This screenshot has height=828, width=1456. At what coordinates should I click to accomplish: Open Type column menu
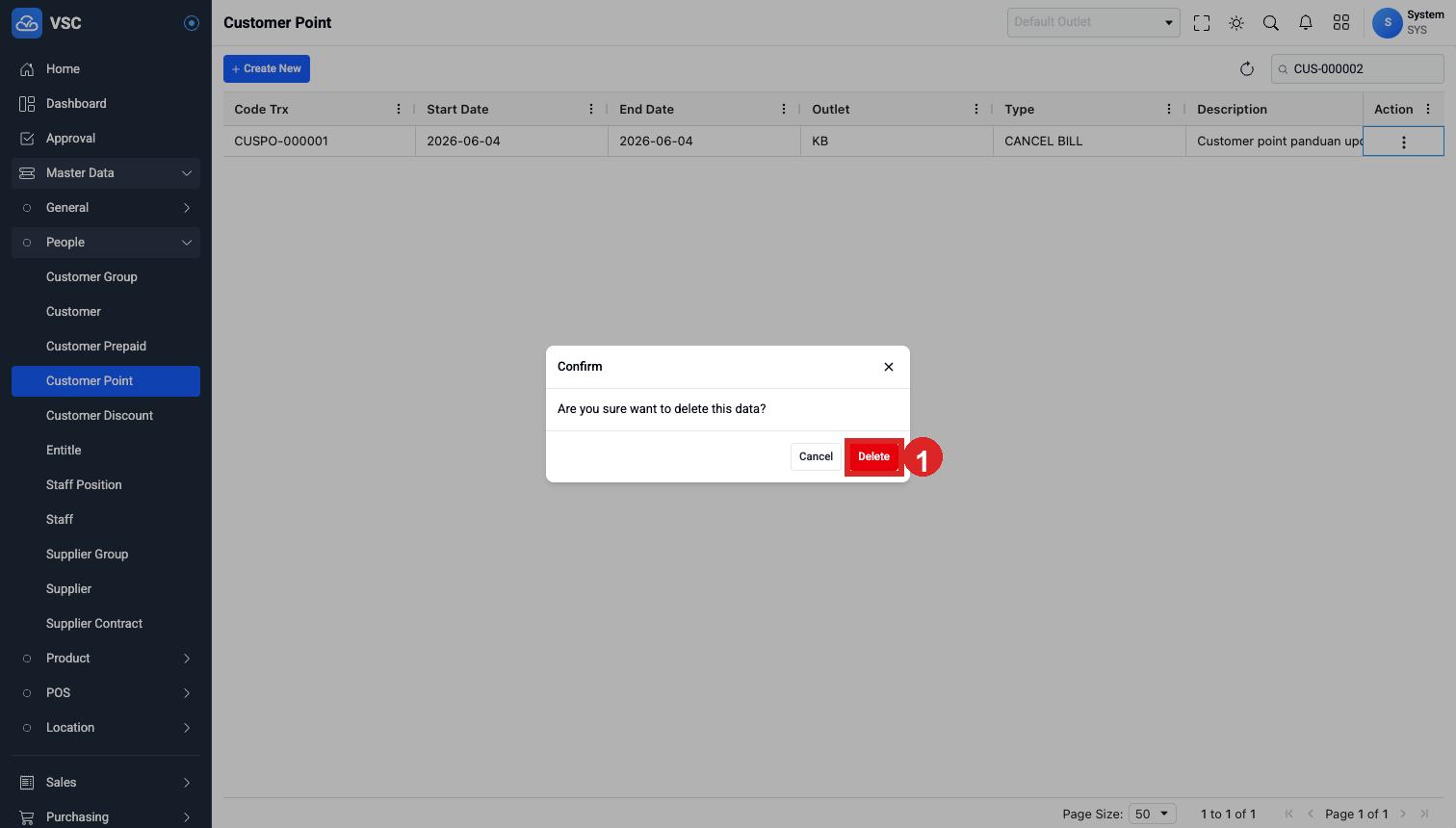[x=1169, y=109]
